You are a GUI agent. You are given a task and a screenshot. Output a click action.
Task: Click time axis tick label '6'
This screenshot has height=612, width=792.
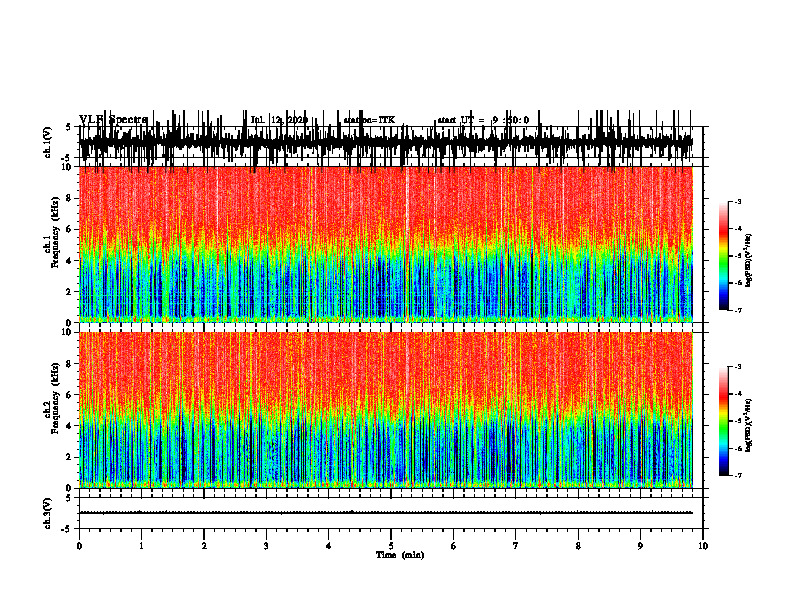pyautogui.click(x=454, y=546)
